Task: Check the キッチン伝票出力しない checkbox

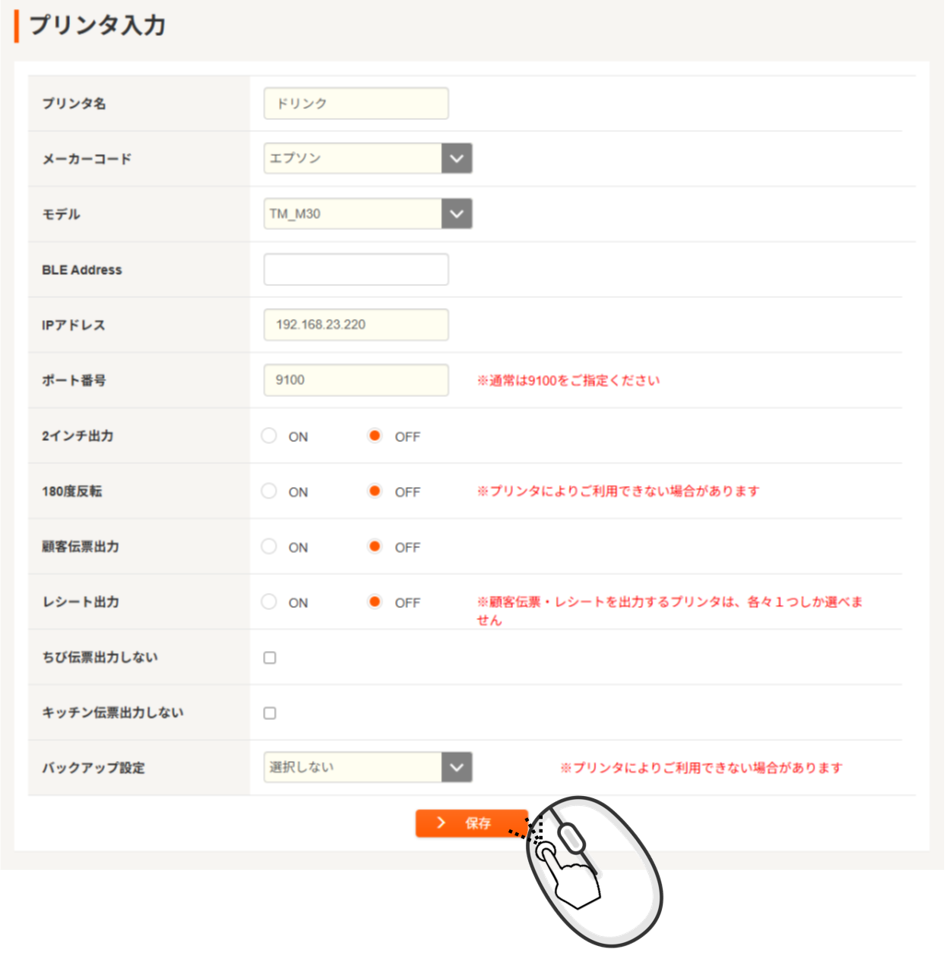Action: pos(270,712)
